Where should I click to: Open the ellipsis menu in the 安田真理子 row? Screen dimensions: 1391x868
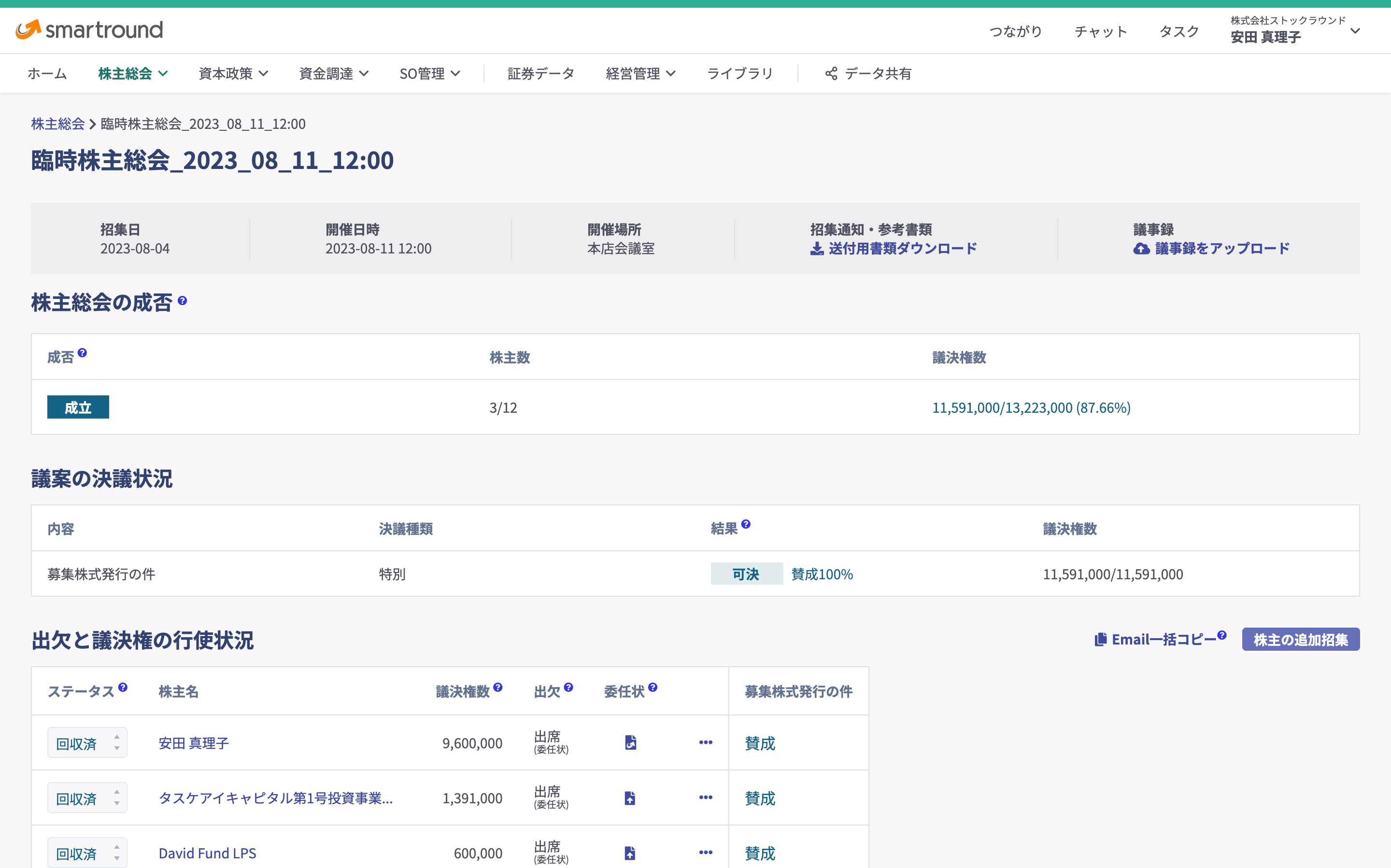coord(705,742)
